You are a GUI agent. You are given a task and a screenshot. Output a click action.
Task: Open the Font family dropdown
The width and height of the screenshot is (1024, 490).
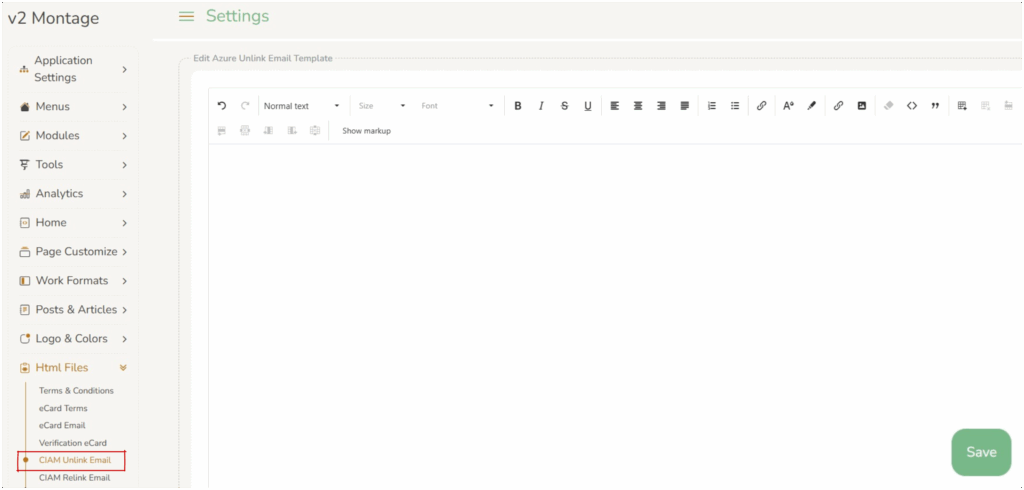pos(457,106)
